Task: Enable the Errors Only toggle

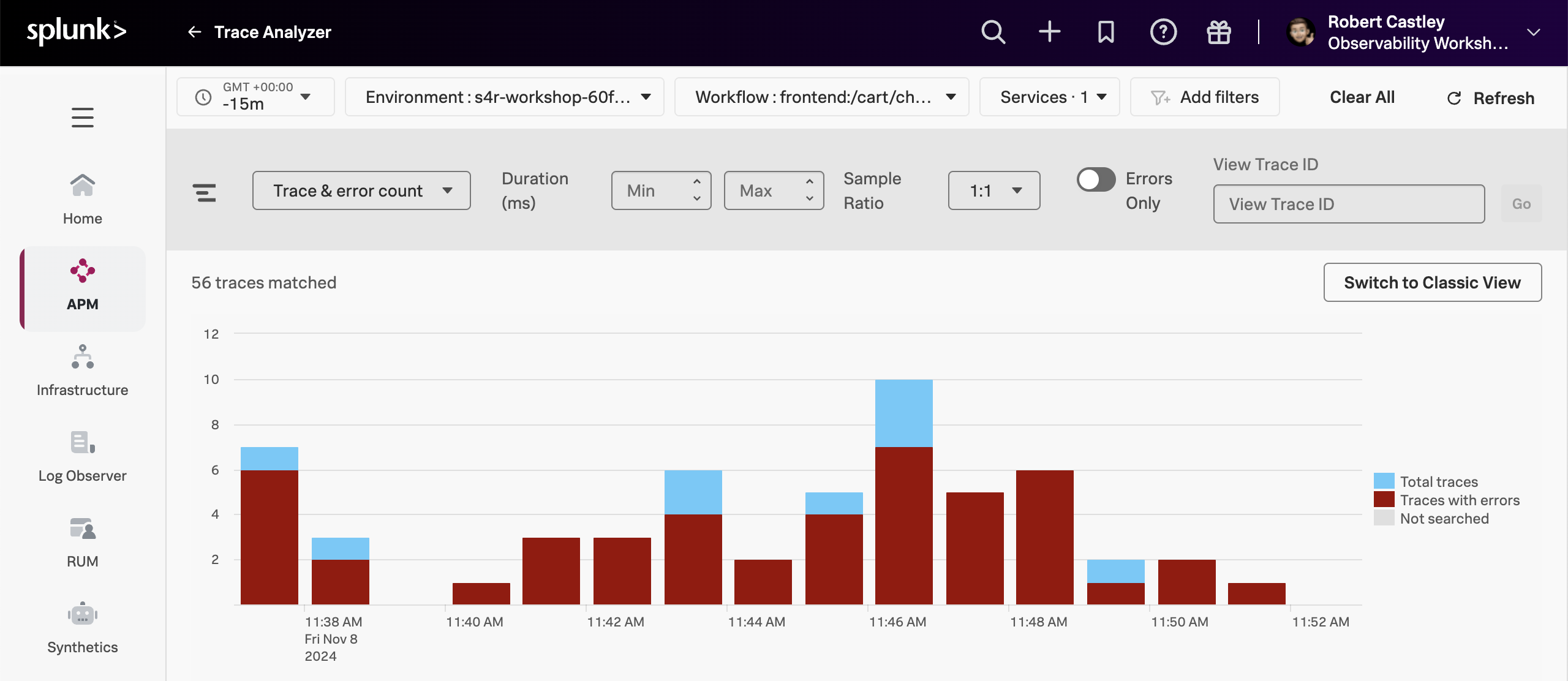Action: (x=1096, y=179)
